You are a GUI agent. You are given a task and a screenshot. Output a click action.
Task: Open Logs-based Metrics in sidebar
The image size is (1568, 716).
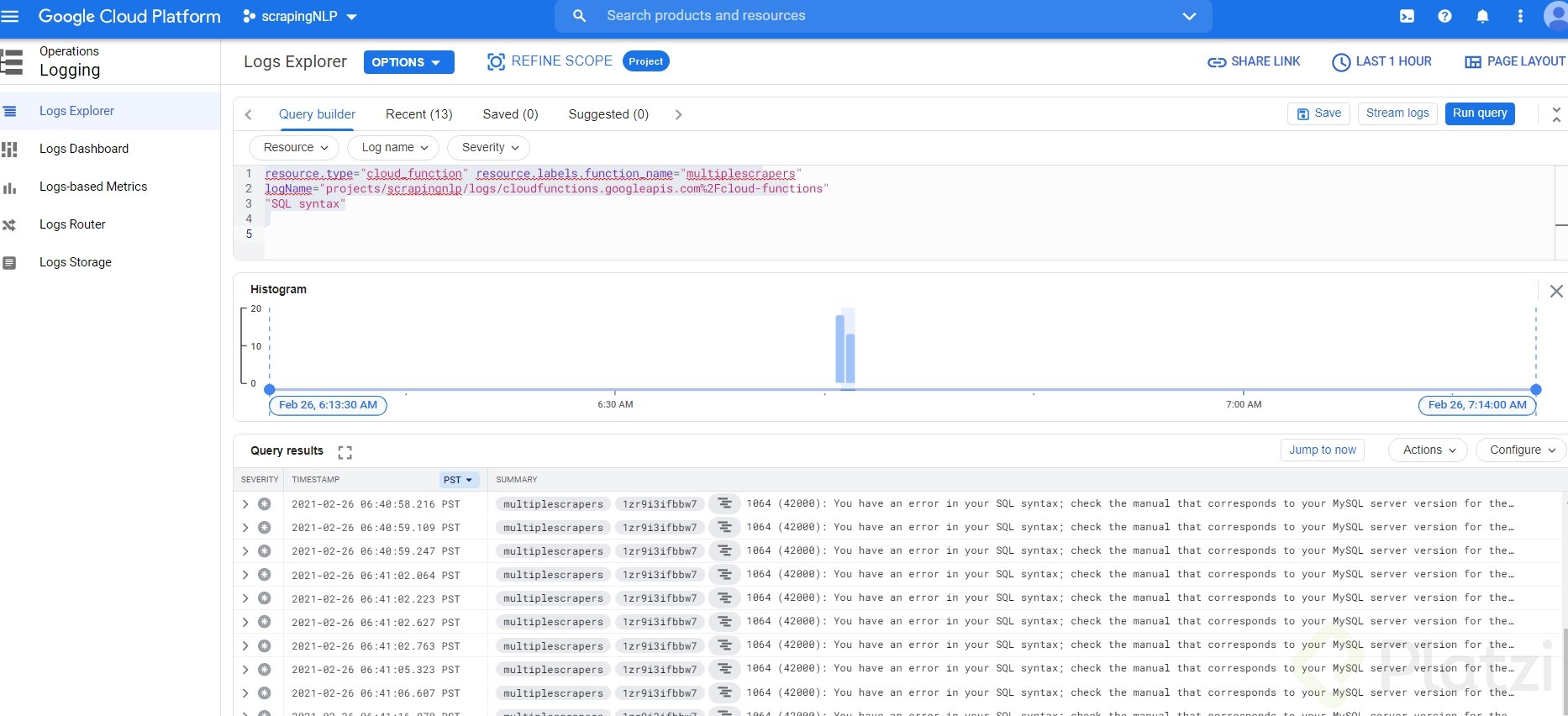(x=93, y=187)
